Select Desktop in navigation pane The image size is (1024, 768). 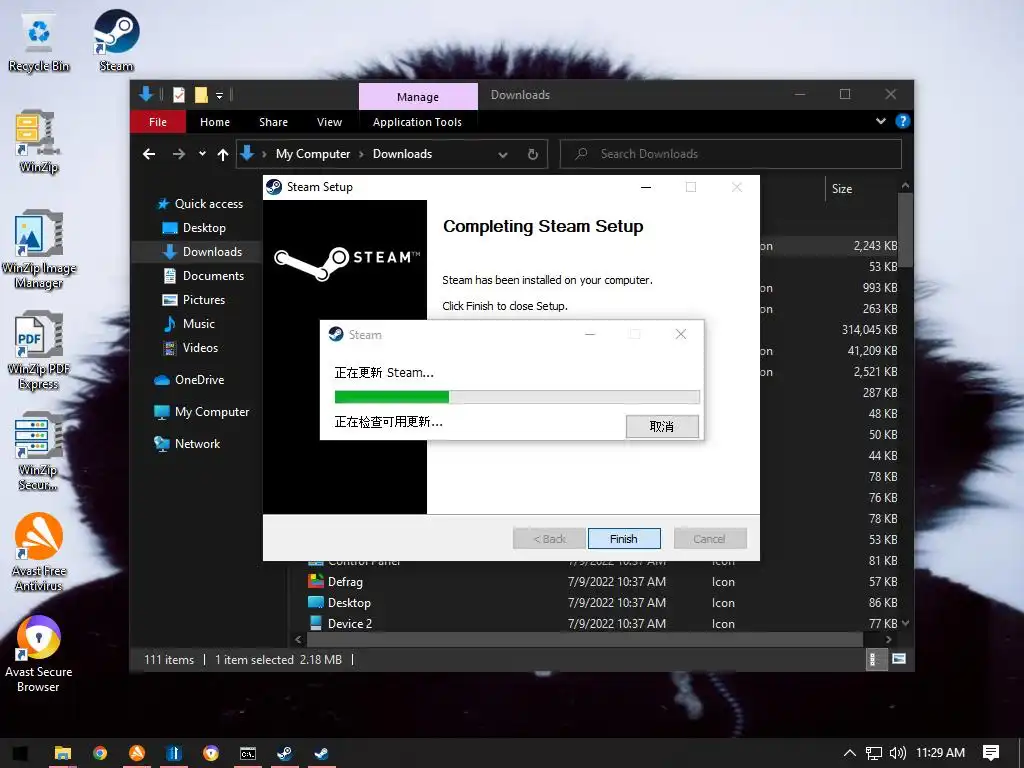[194, 228]
